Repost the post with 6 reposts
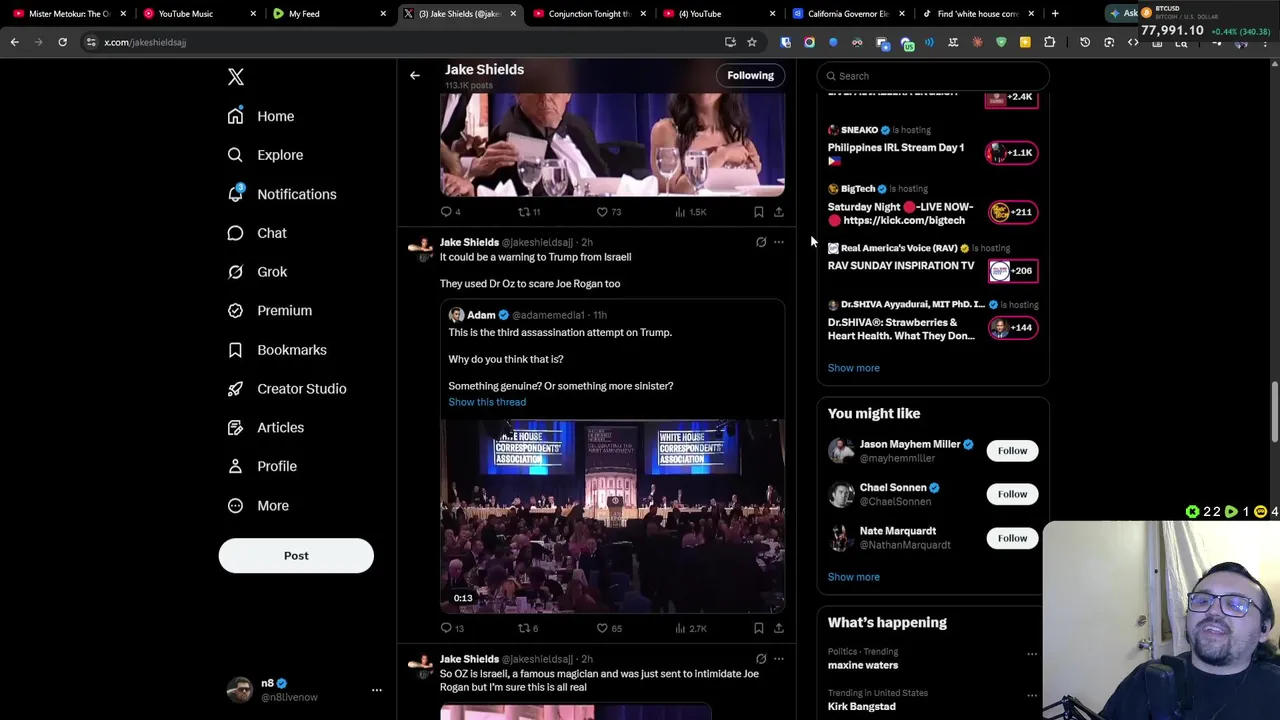The image size is (1280, 720). click(x=527, y=628)
